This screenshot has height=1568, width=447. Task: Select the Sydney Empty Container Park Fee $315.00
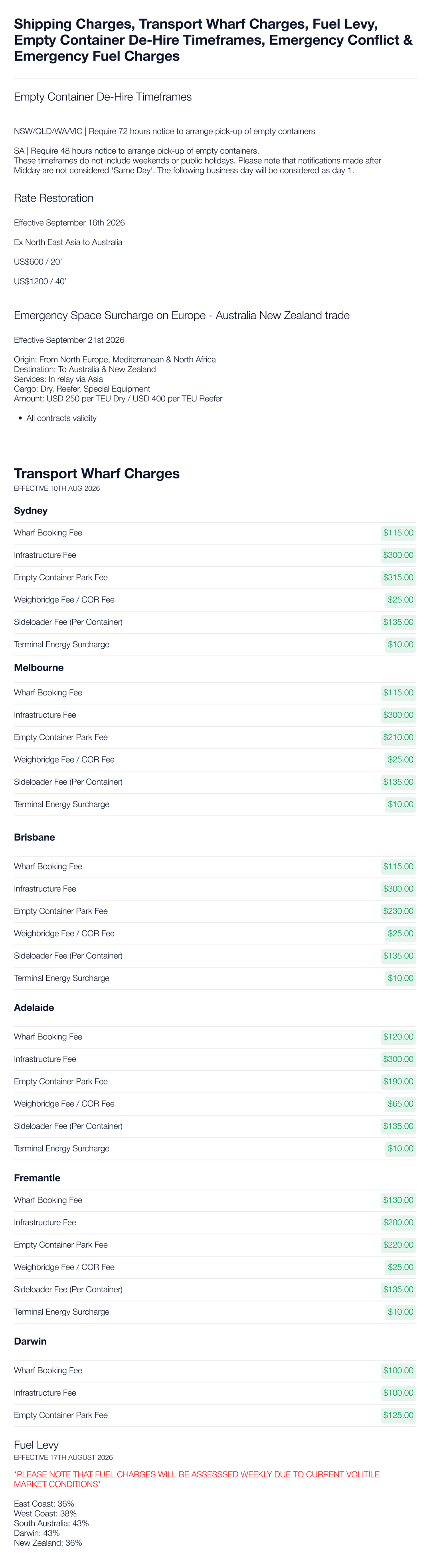pos(398,577)
